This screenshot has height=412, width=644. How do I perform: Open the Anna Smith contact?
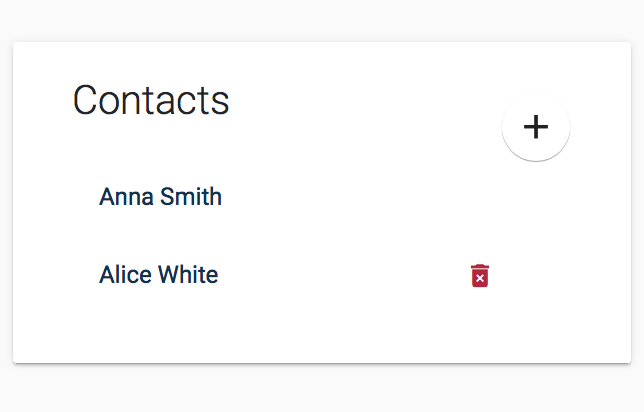click(x=160, y=196)
